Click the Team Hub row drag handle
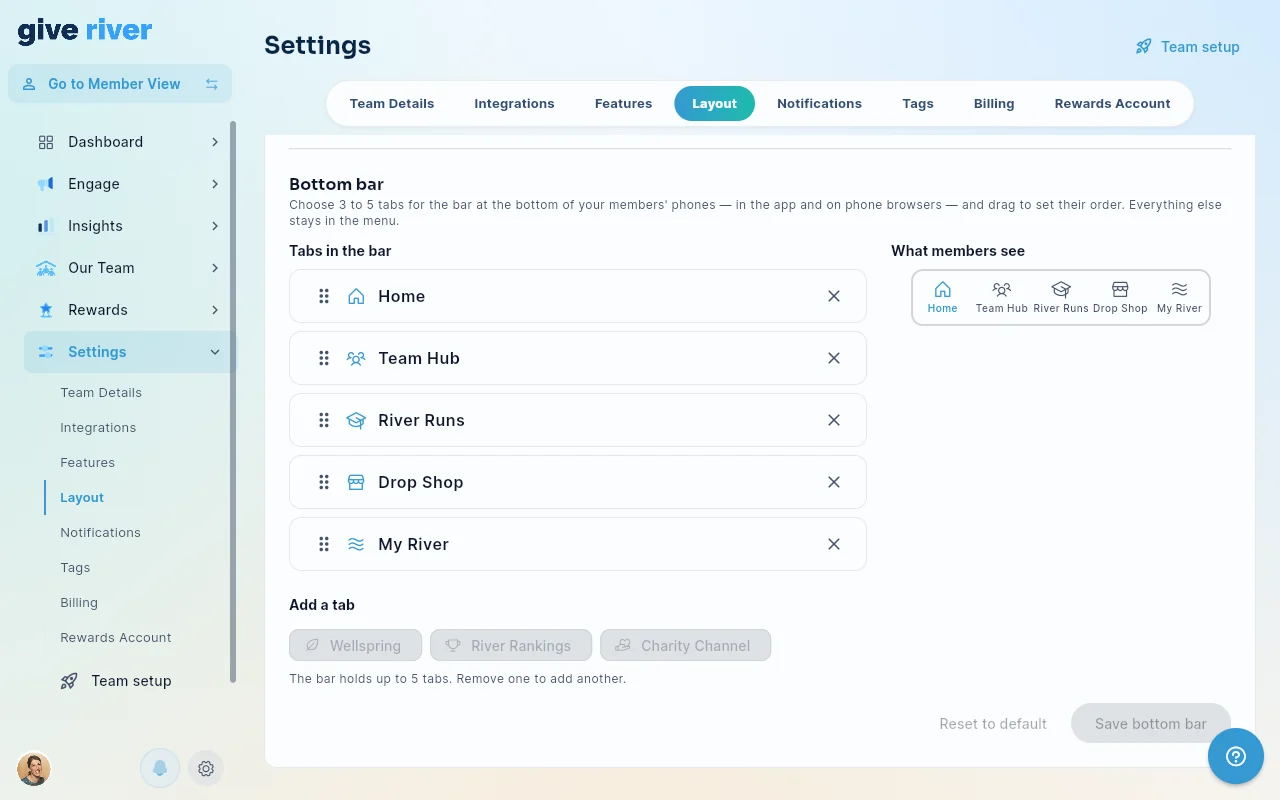Viewport: 1280px width, 800px height. click(324, 358)
